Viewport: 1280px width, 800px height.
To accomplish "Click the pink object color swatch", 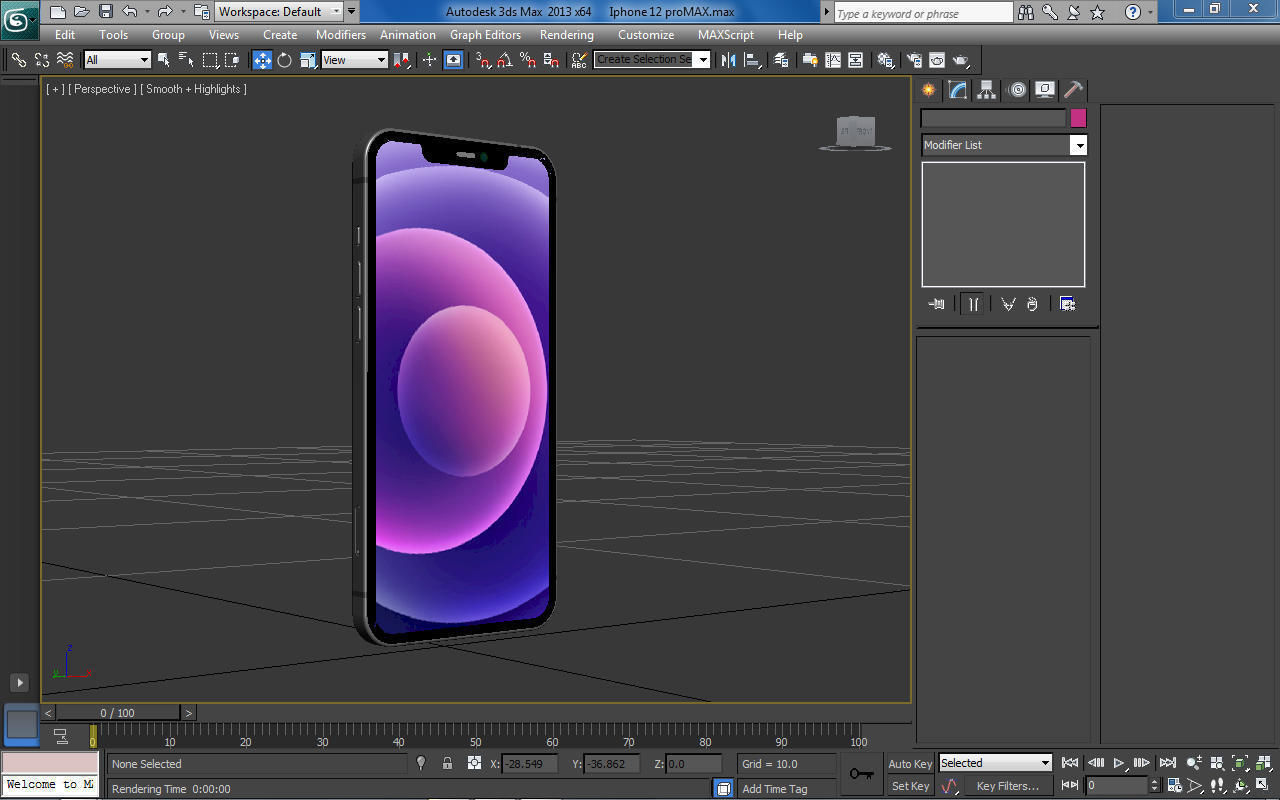I will pyautogui.click(x=1078, y=118).
